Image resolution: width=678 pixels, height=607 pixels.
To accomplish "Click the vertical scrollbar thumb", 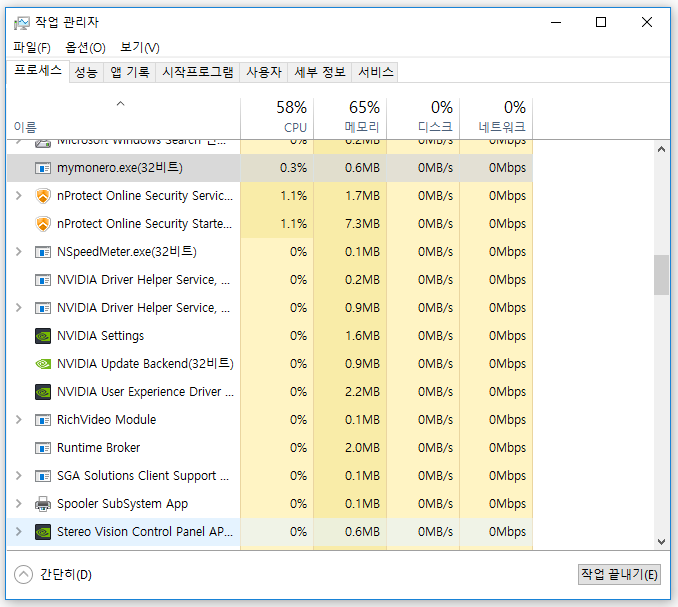I will 661,275.
